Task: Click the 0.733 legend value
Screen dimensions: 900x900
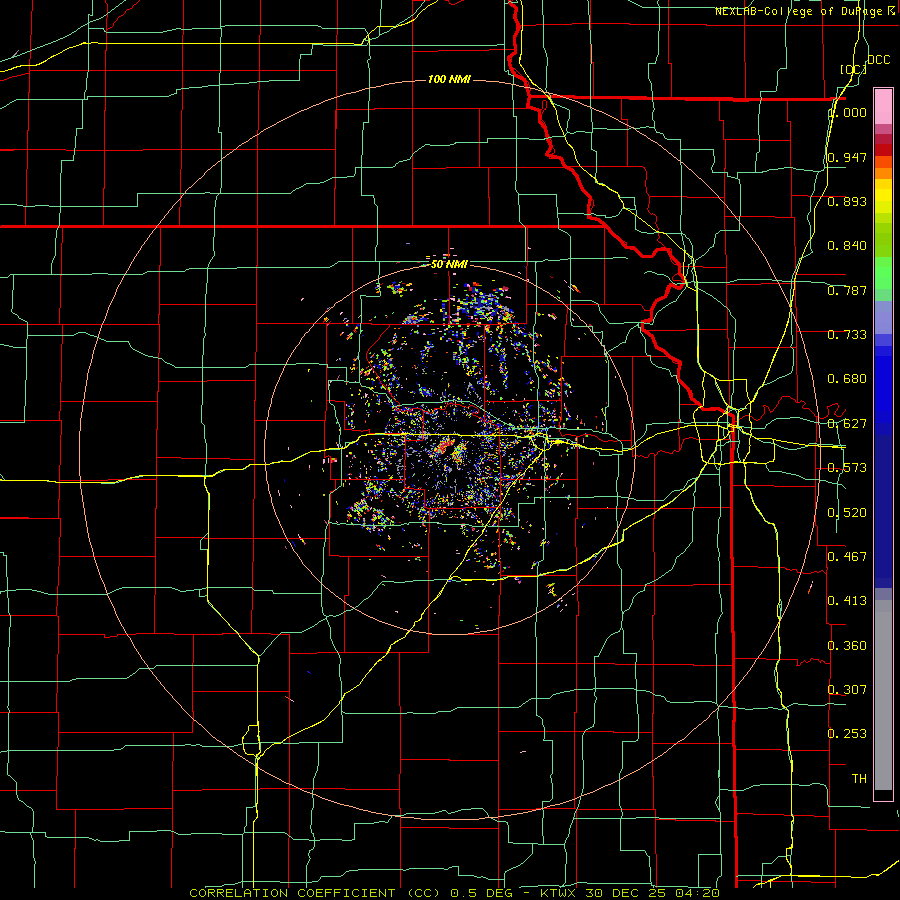Action: [x=847, y=335]
